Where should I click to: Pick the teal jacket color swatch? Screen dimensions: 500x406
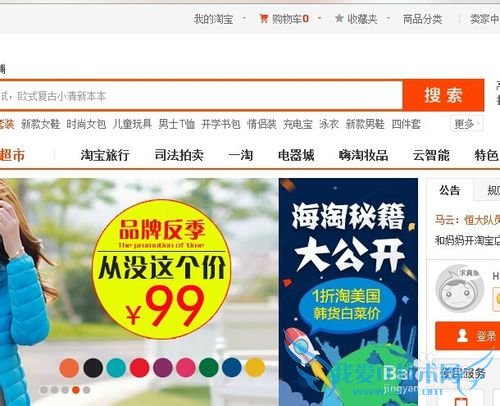116,367
